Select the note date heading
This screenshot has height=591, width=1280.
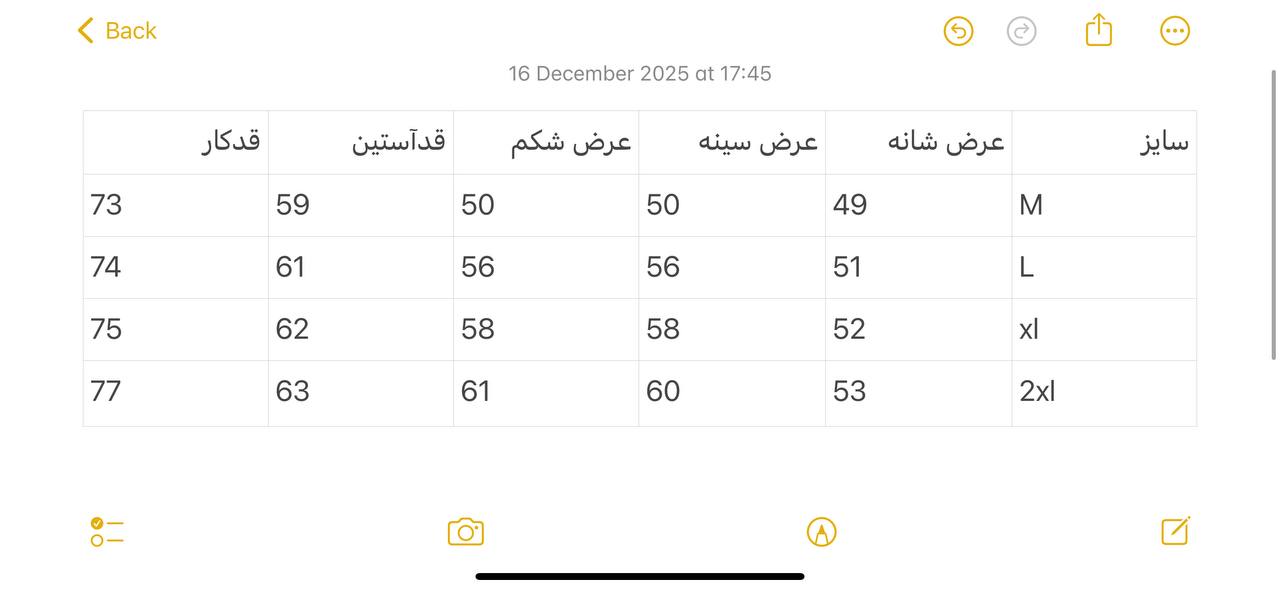coord(639,72)
